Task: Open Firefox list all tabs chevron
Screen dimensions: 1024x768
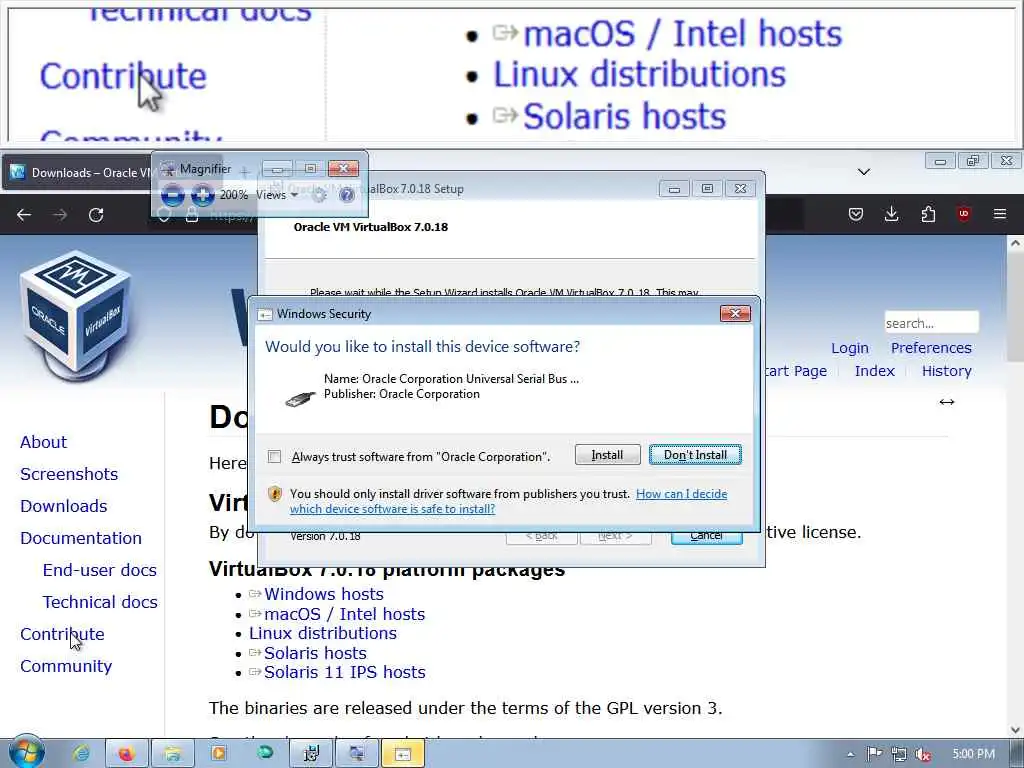Action: [x=863, y=172]
